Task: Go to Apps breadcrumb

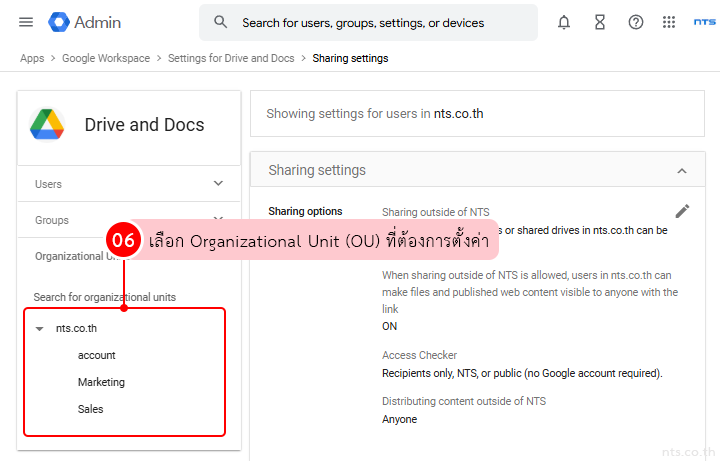Action: tap(32, 58)
